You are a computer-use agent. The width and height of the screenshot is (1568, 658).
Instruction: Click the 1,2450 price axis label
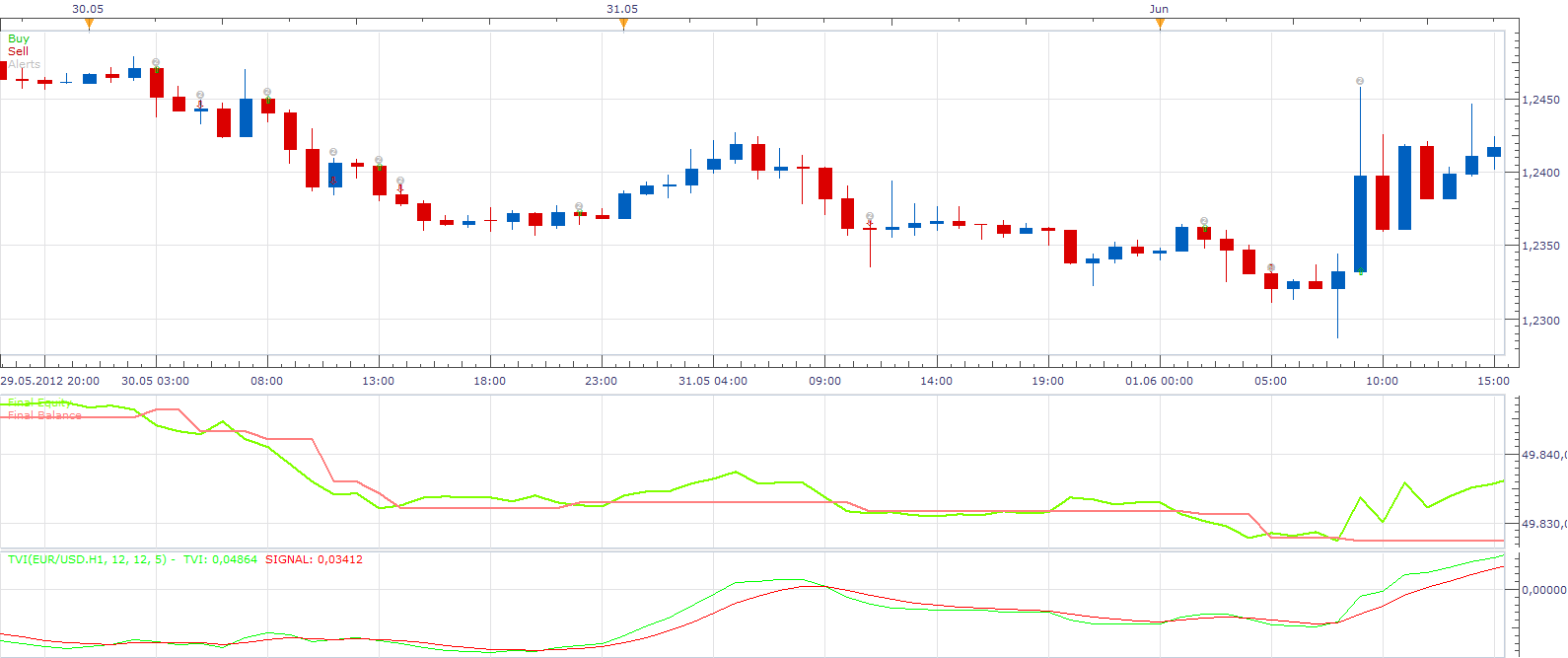(x=1541, y=100)
